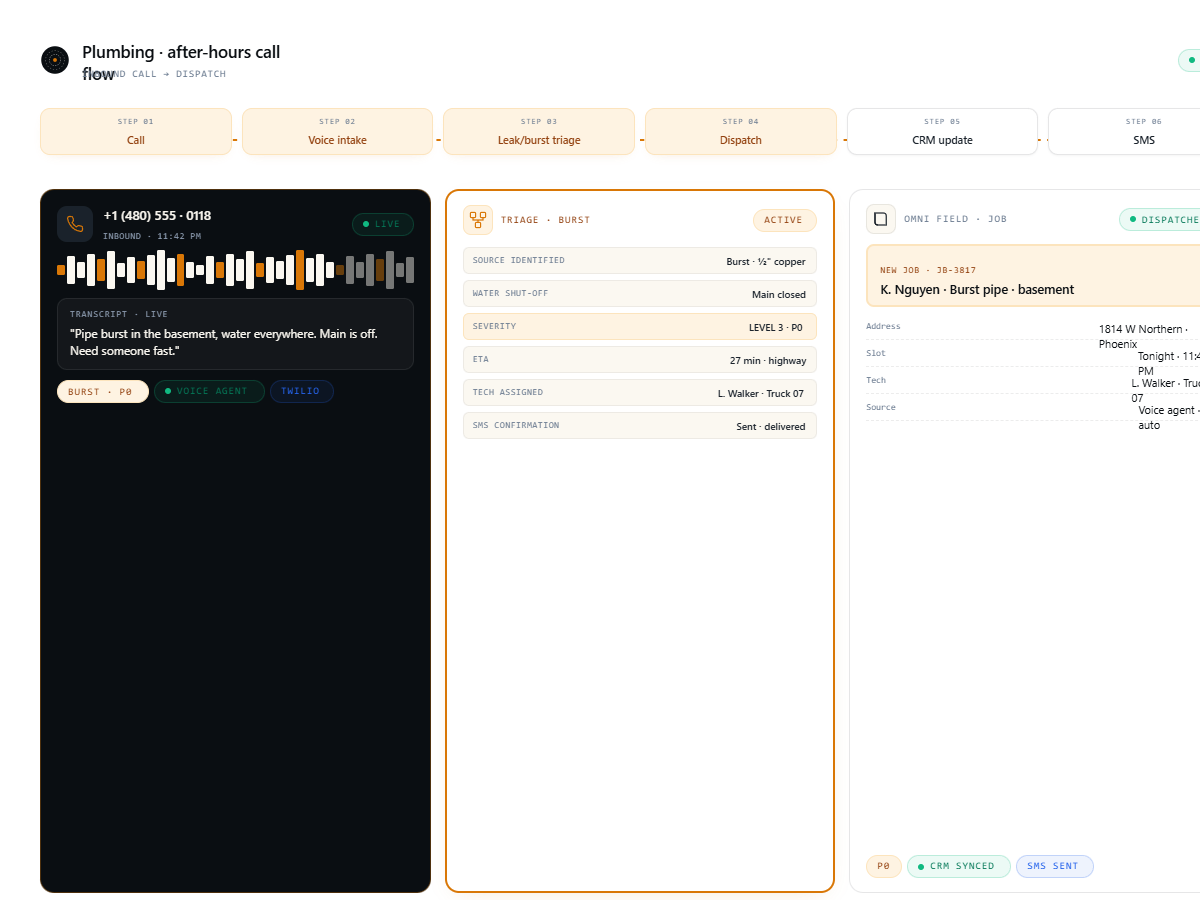This screenshot has width=1200, height=900.
Task: Click the INBOUND · 11:42 PM text
Action: pos(152,236)
